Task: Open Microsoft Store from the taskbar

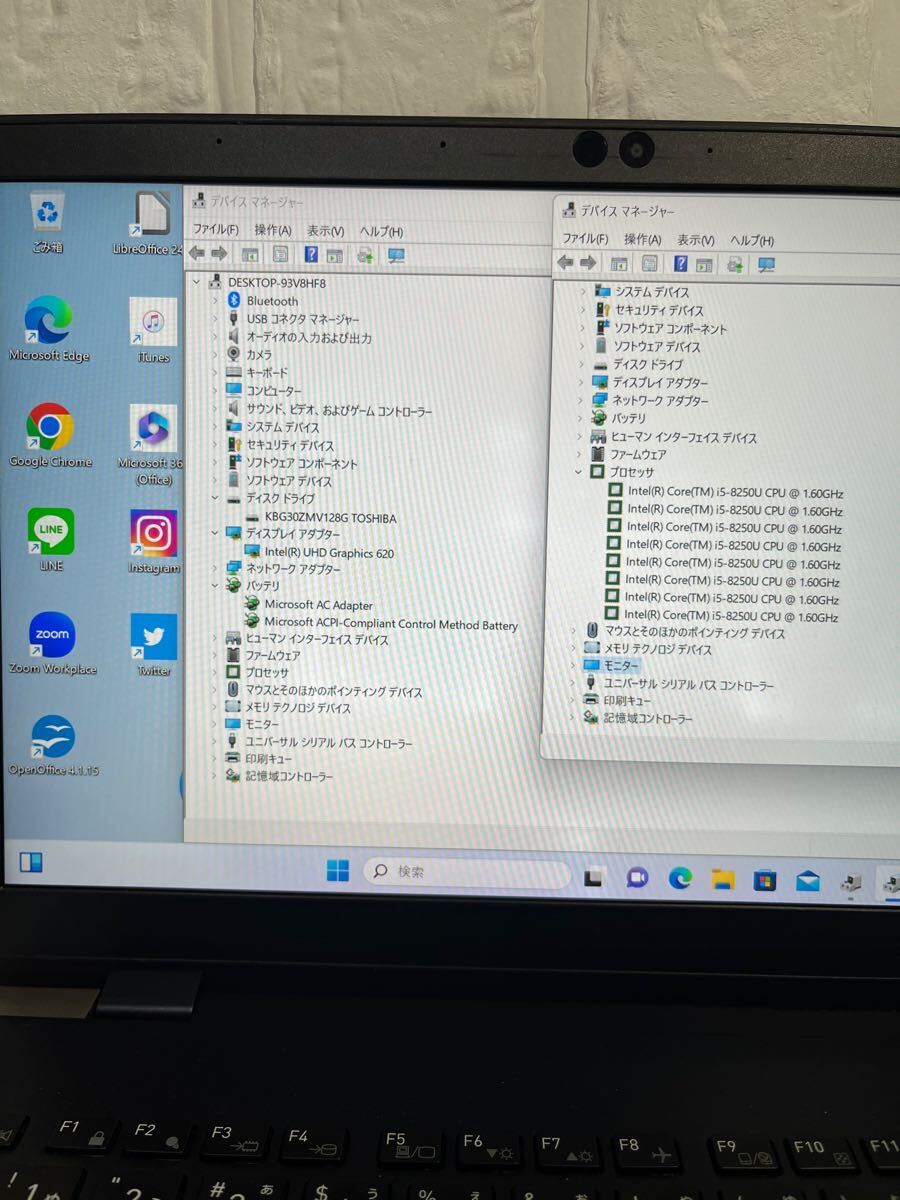Action: pyautogui.click(x=765, y=880)
